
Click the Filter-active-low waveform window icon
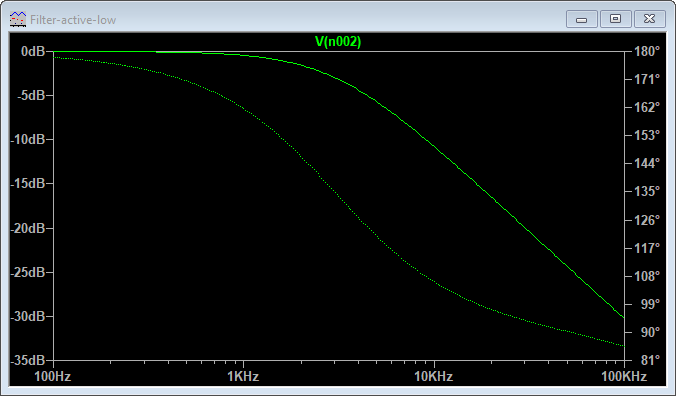coord(18,19)
